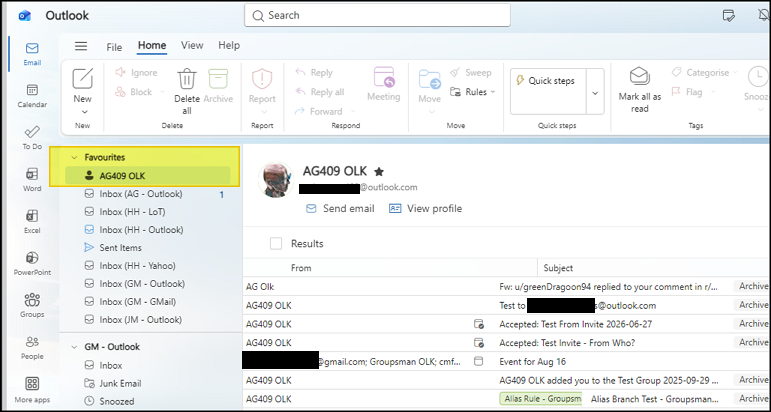
Task: Open More apps in the sidebar
Action: click(32, 389)
